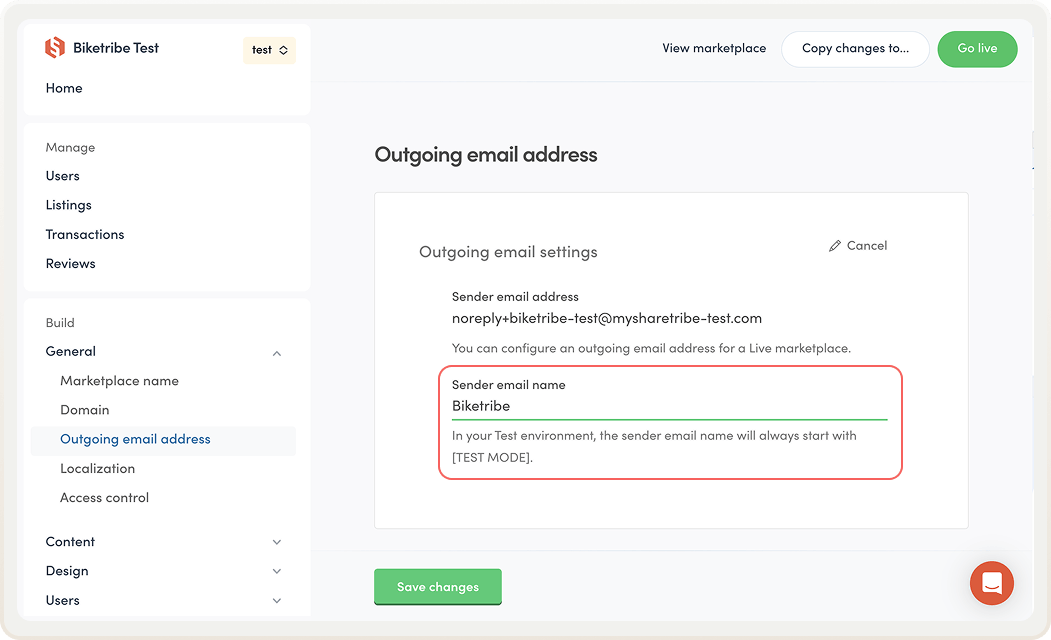Go to the Transactions page
The width and height of the screenshot is (1051, 640).
coord(85,234)
